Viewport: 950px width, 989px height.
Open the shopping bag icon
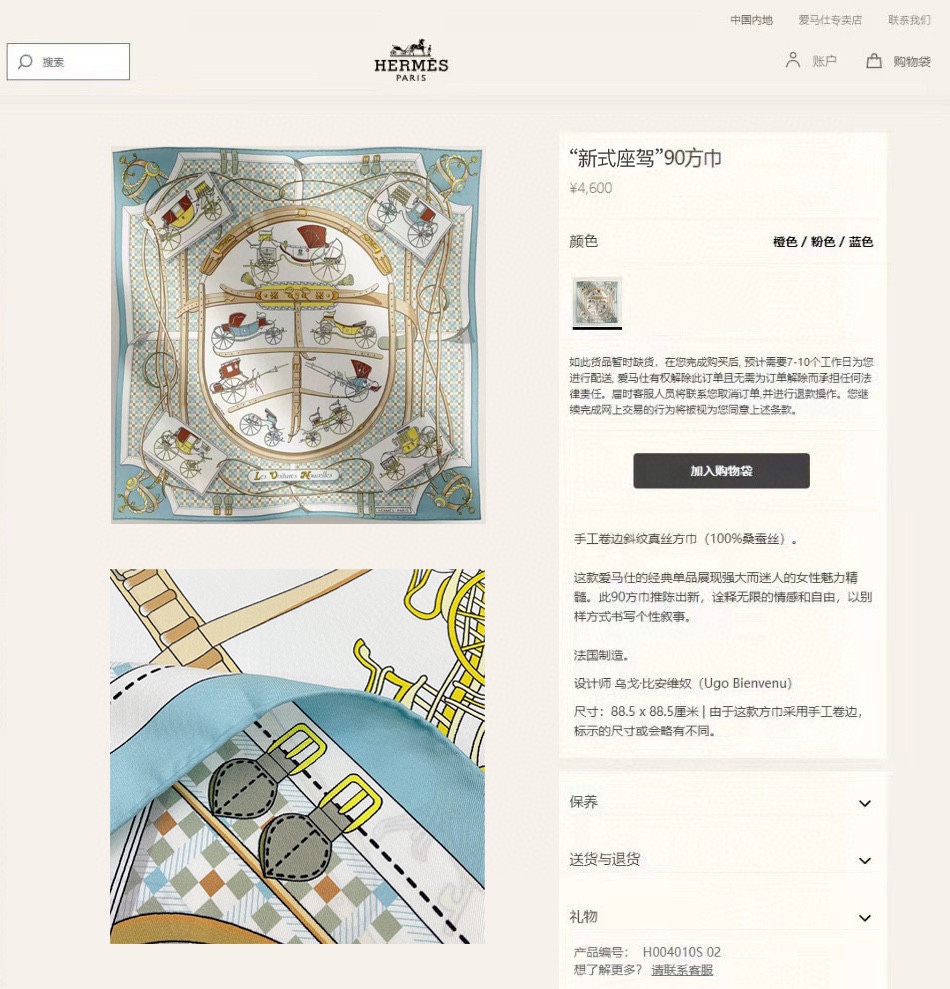pos(874,61)
